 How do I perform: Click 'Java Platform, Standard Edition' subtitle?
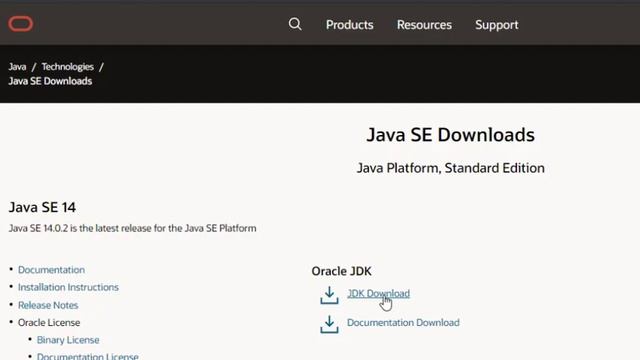(x=451, y=168)
